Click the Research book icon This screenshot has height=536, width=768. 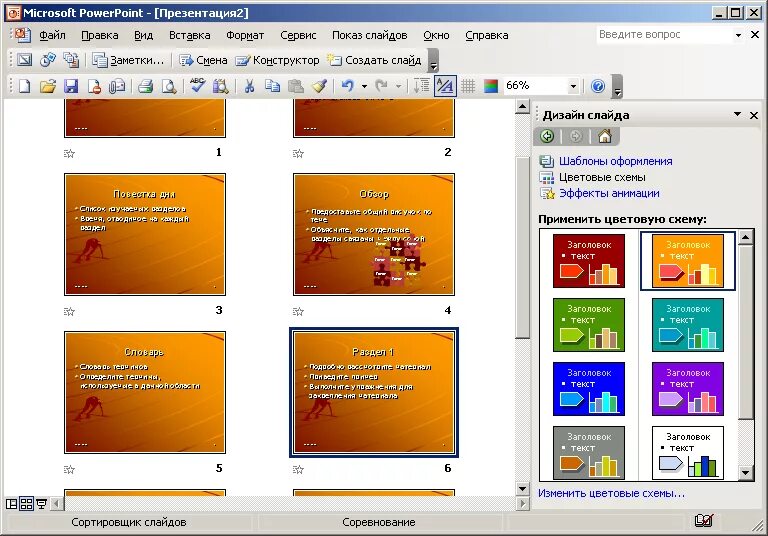[x=220, y=86]
